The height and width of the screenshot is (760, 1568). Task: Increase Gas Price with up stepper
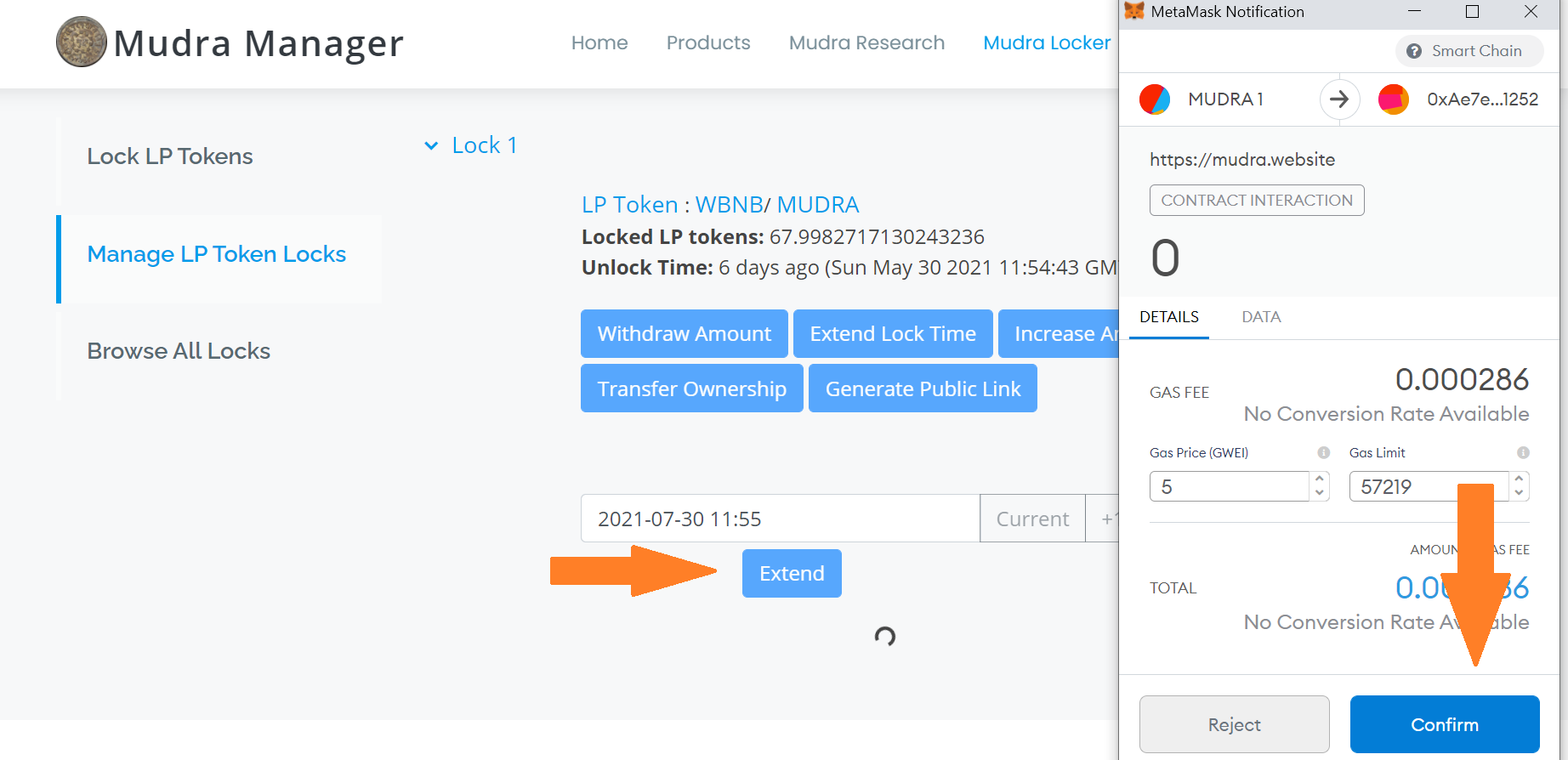pyautogui.click(x=1320, y=479)
